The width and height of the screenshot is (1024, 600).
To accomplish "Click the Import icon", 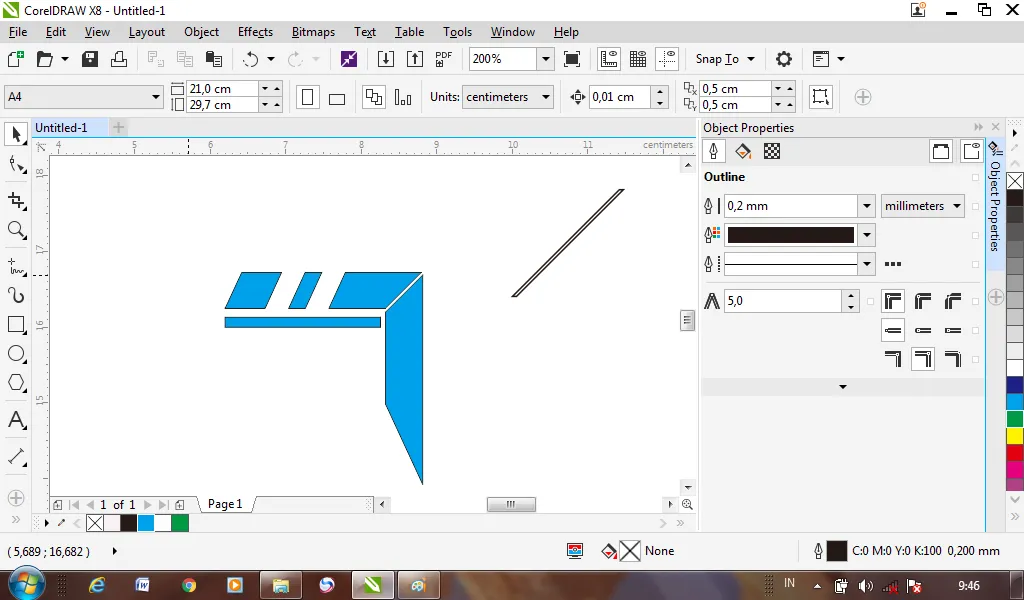I will tap(386, 59).
